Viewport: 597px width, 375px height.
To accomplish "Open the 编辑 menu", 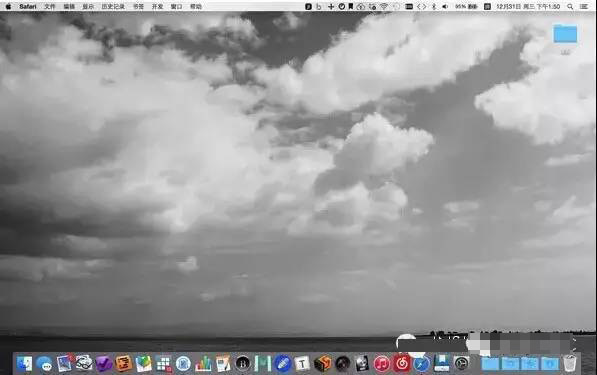I will tap(69, 6).
